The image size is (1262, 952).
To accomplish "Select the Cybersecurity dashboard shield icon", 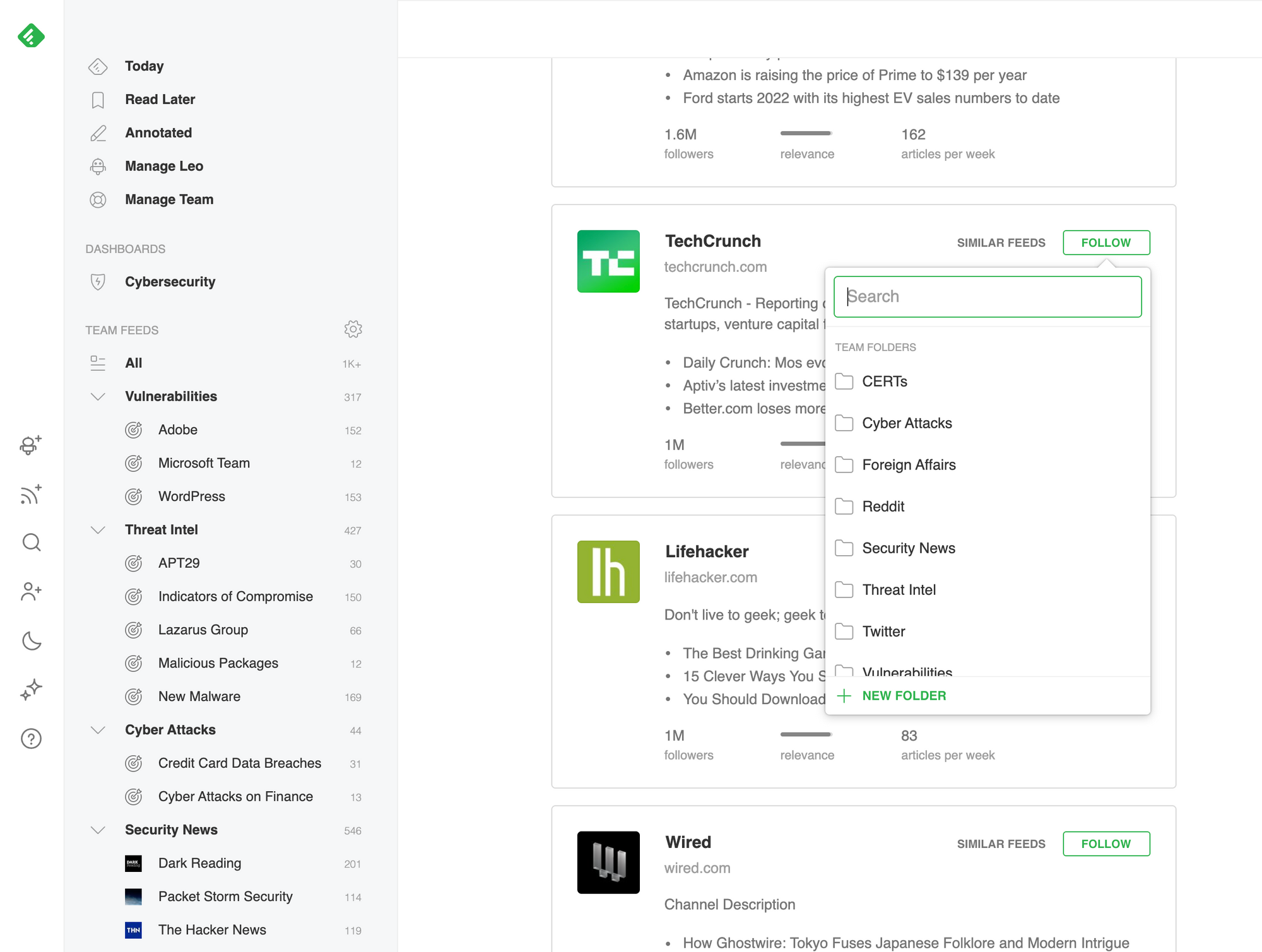I will coord(98,282).
